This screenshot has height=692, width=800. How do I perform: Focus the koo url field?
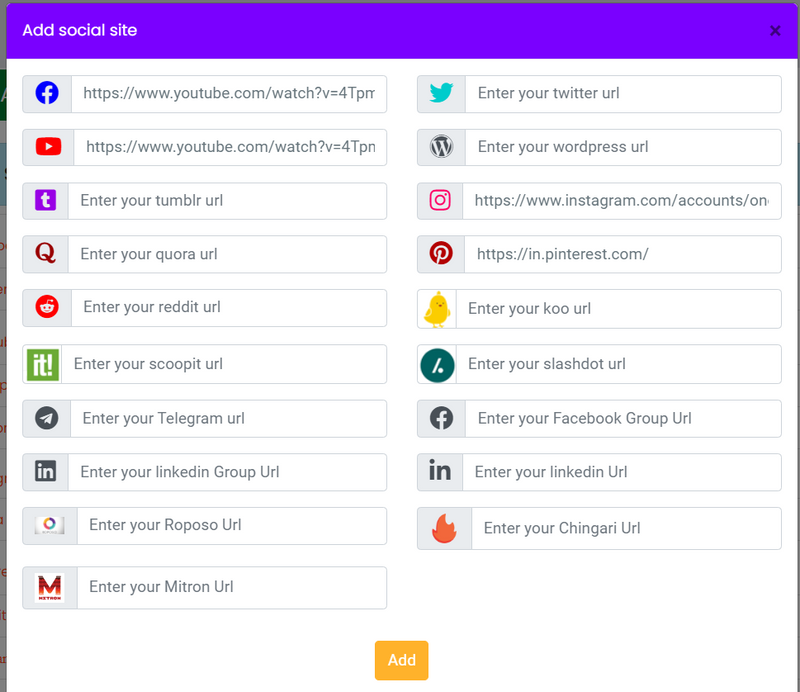click(619, 309)
